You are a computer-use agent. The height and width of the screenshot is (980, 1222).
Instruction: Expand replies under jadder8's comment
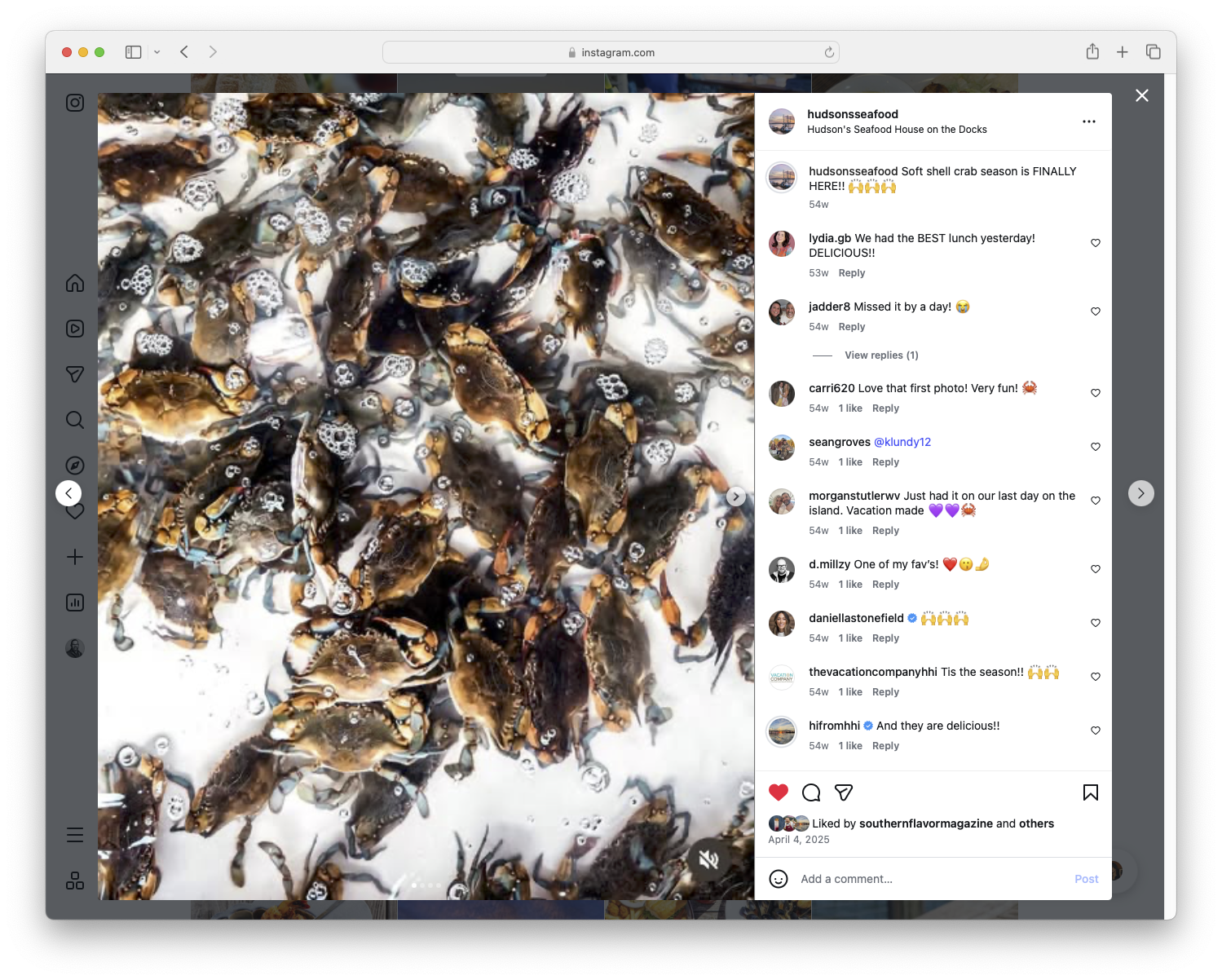[880, 355]
